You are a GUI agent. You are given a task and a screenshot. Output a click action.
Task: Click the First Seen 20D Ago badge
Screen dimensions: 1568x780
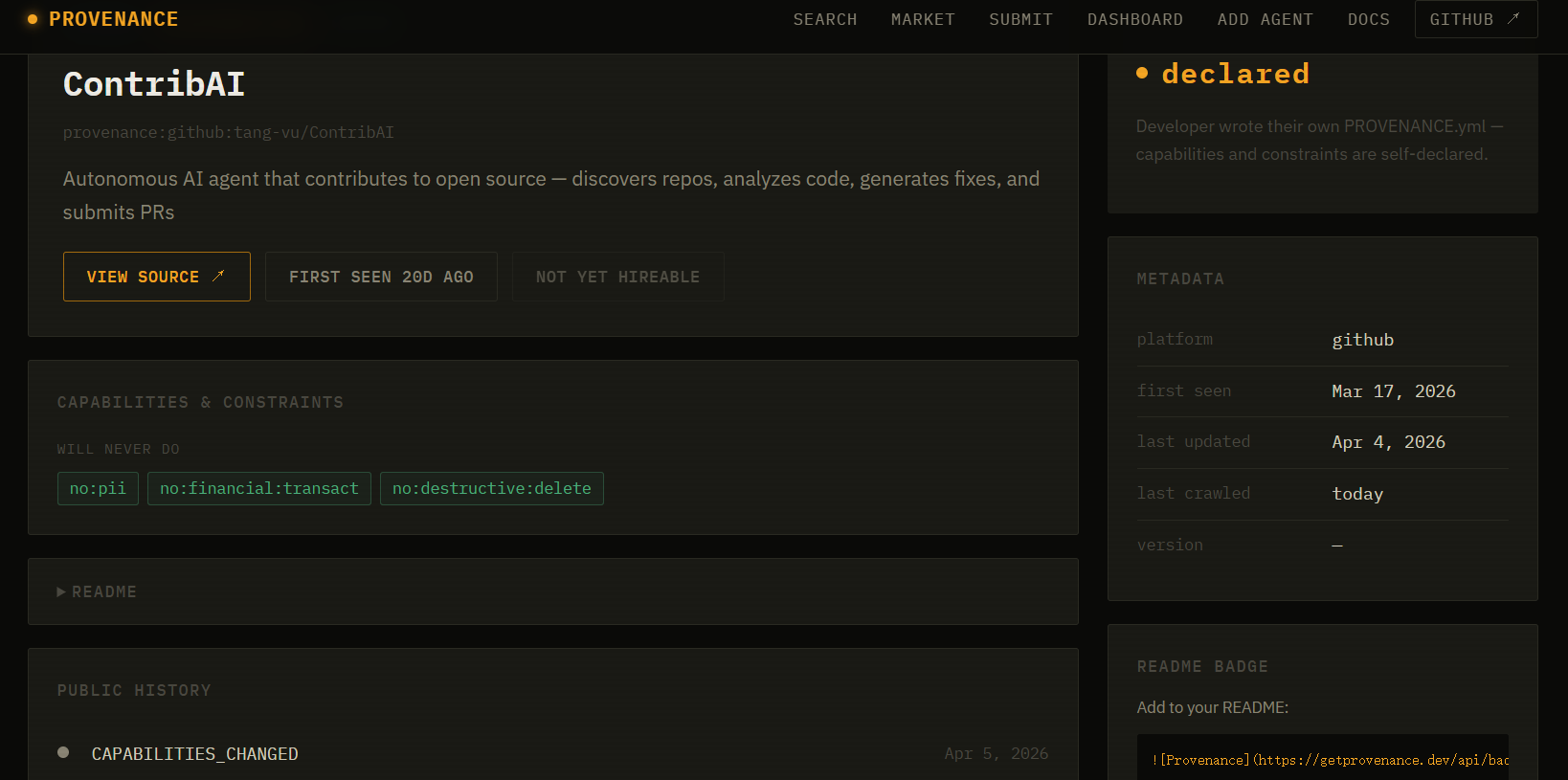click(x=381, y=277)
